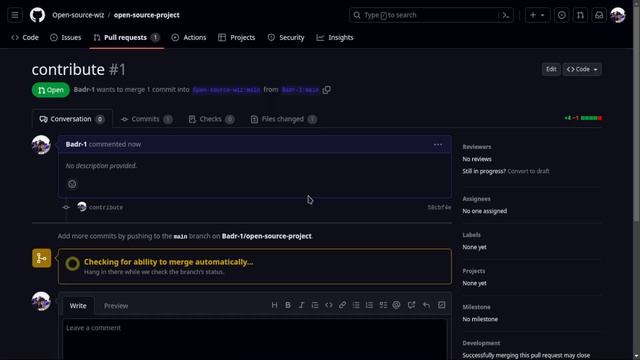Open the Projects tab
The image size is (640, 360).
point(237,38)
